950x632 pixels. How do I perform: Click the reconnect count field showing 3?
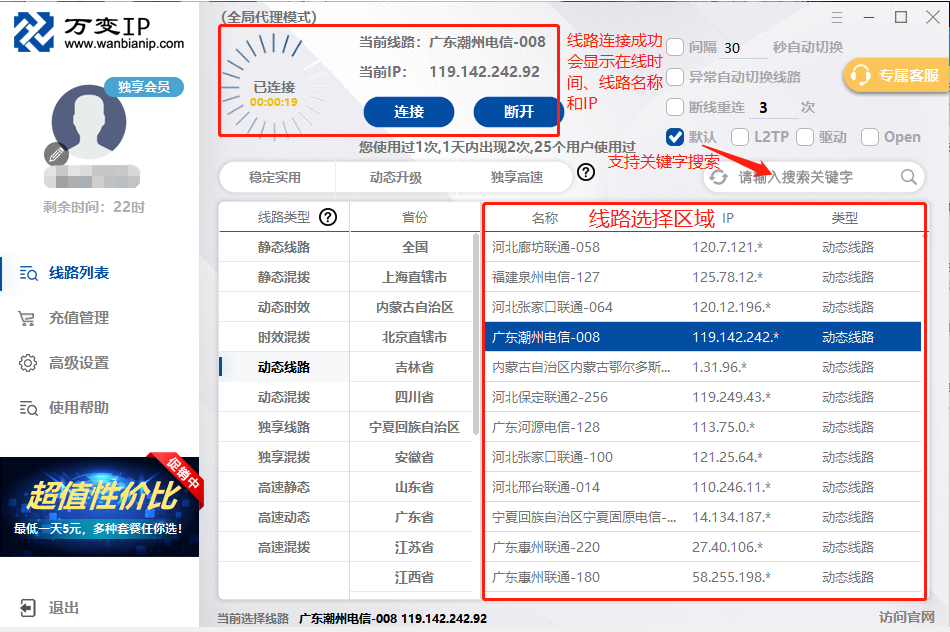[776, 108]
